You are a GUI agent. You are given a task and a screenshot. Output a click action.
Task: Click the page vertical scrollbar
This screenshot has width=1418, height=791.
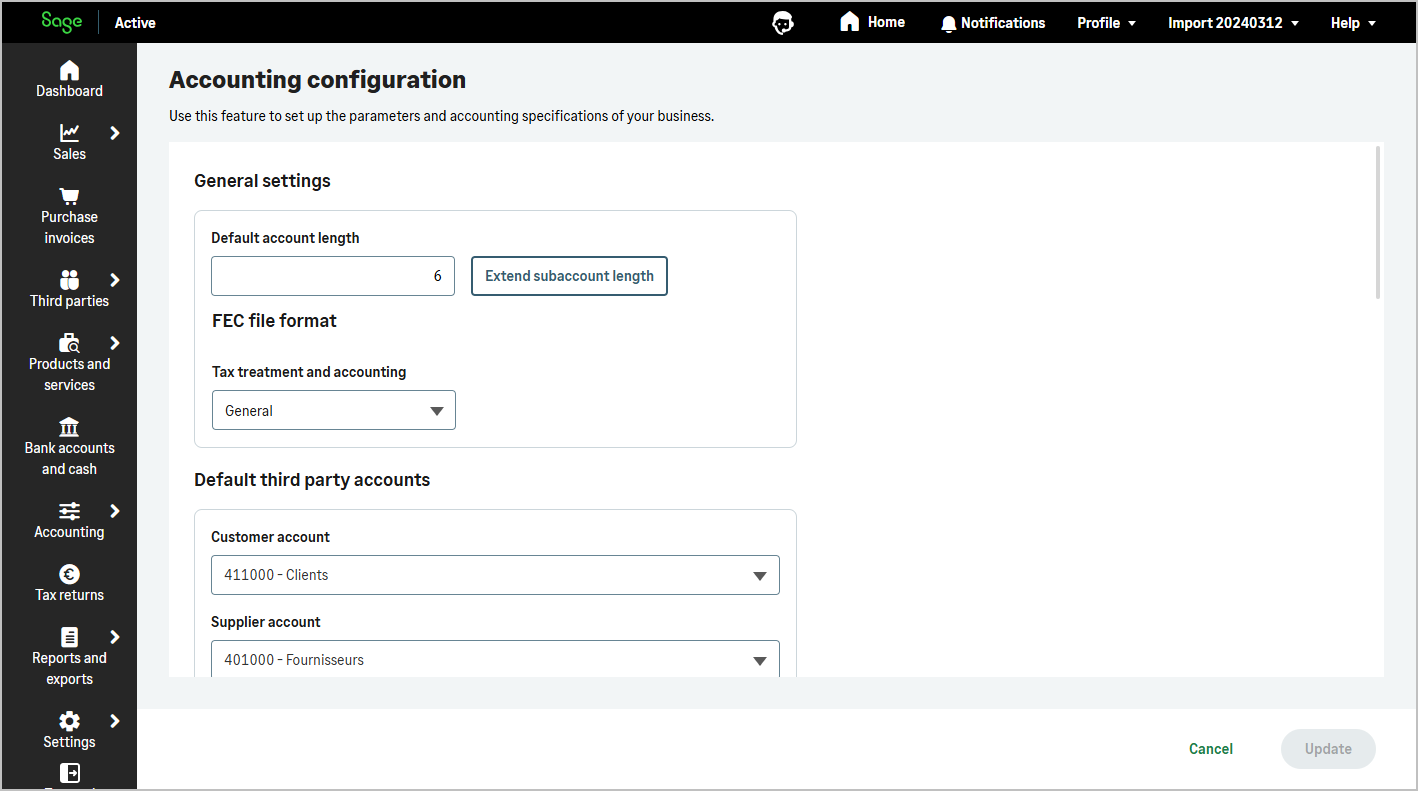(x=1378, y=222)
